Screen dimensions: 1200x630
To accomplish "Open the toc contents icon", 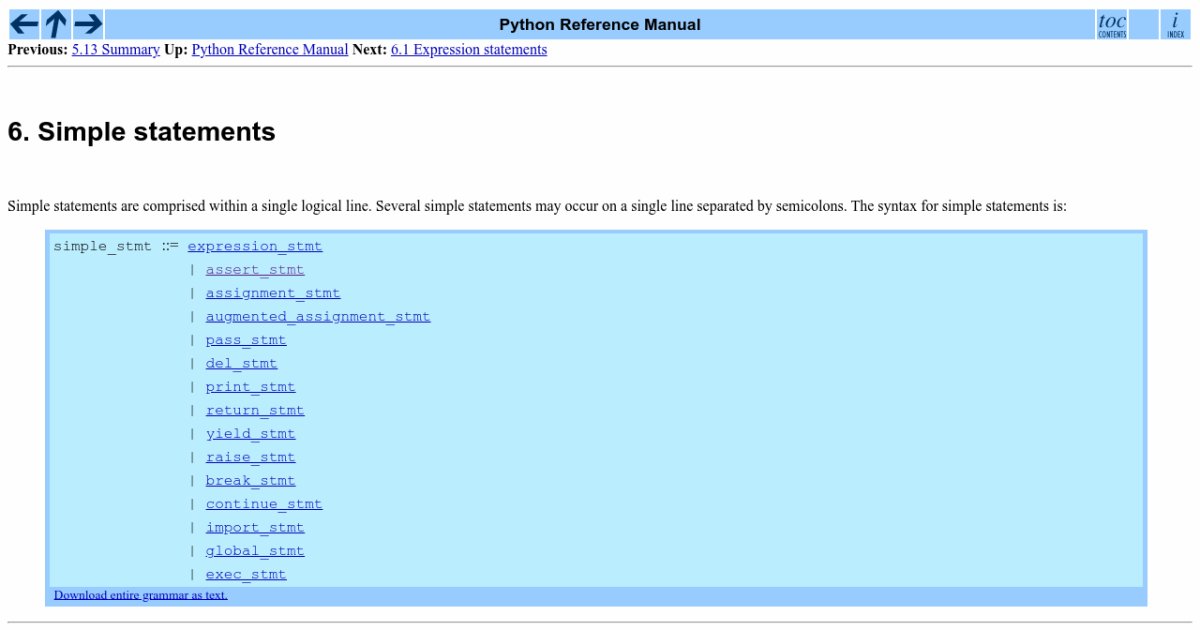I will click(1111, 25).
